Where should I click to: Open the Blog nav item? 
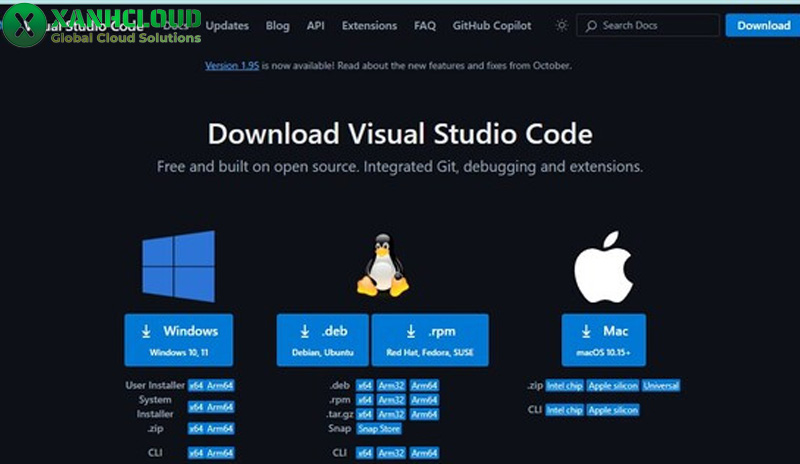click(x=278, y=26)
